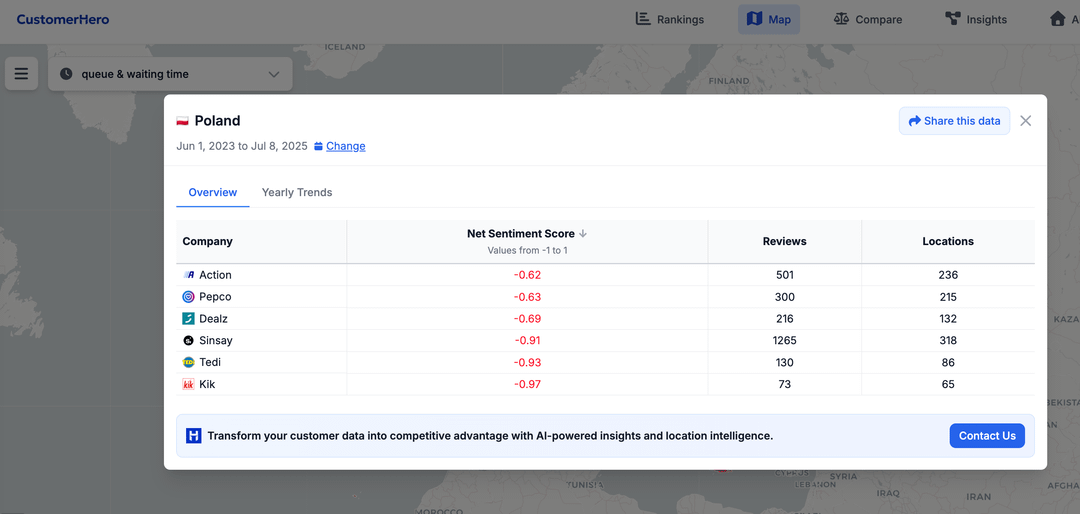Click the CustomerHero logo

coord(63,19)
